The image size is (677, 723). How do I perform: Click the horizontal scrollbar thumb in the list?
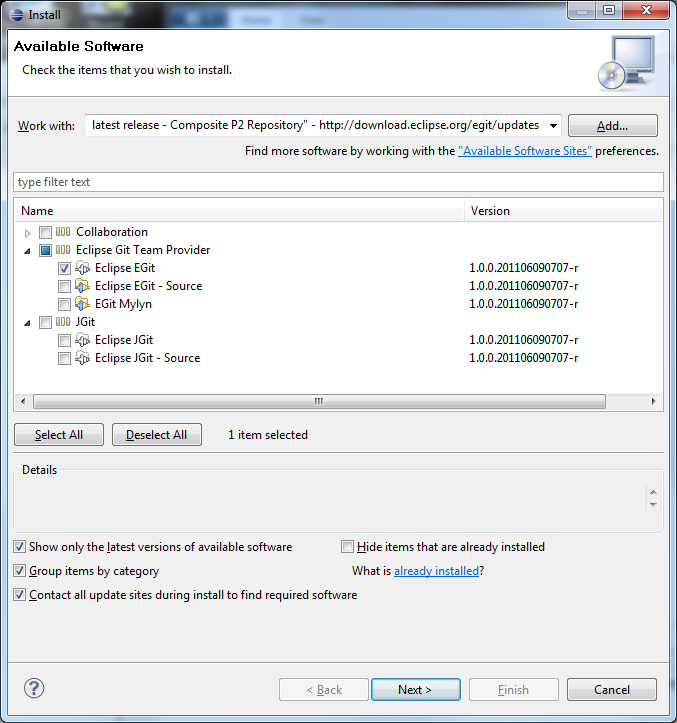pos(319,401)
